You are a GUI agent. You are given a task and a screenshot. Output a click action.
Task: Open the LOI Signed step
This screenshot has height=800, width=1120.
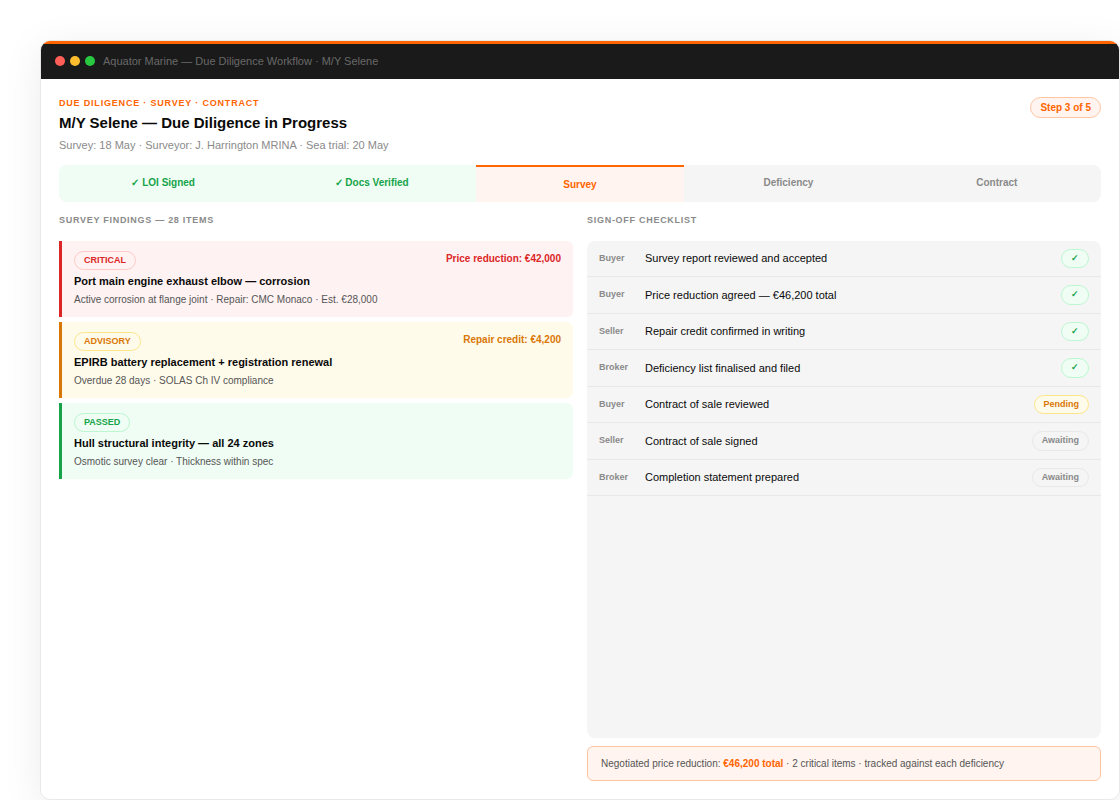tap(163, 183)
